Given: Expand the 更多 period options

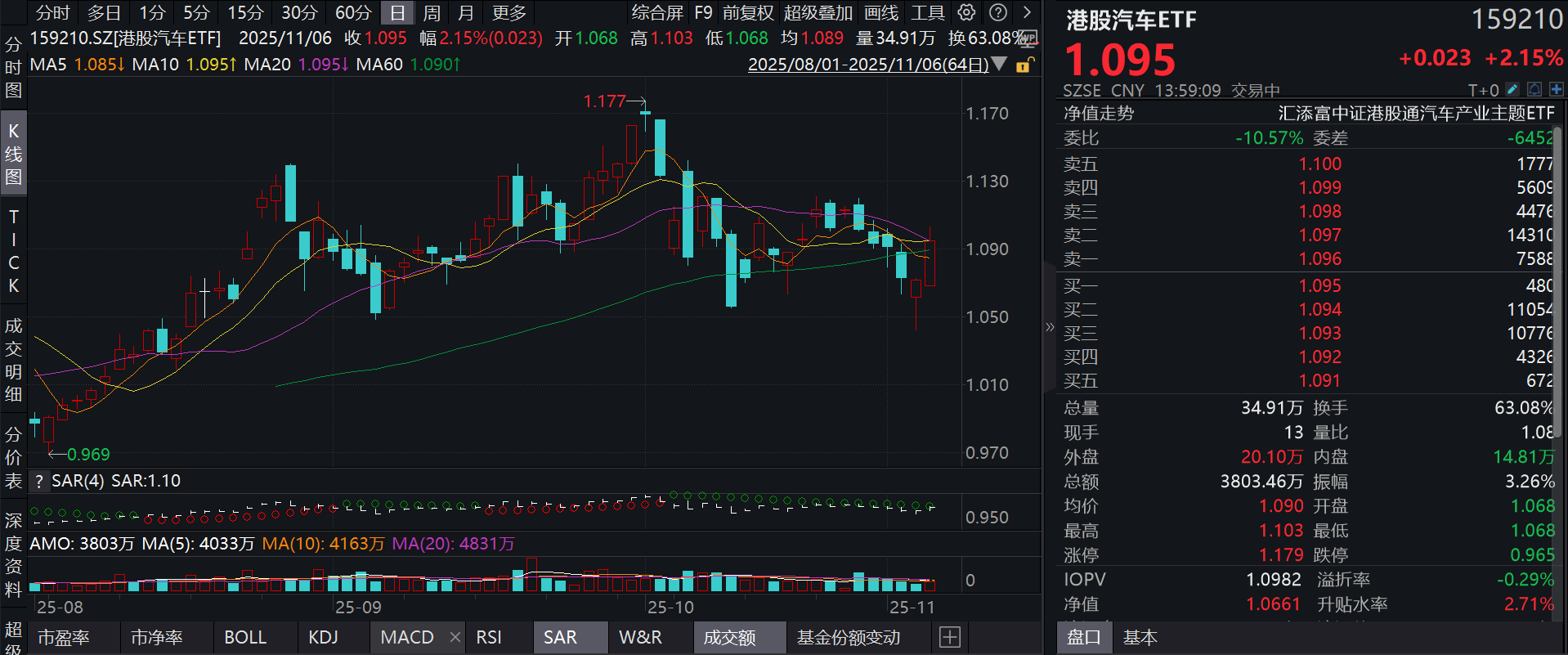Looking at the screenshot, I should tap(508, 12).
